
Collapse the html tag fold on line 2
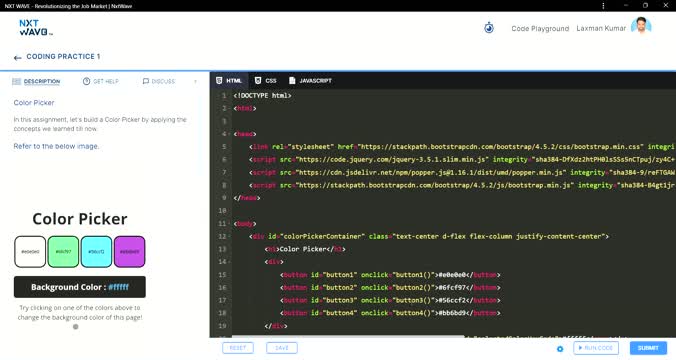coord(229,109)
